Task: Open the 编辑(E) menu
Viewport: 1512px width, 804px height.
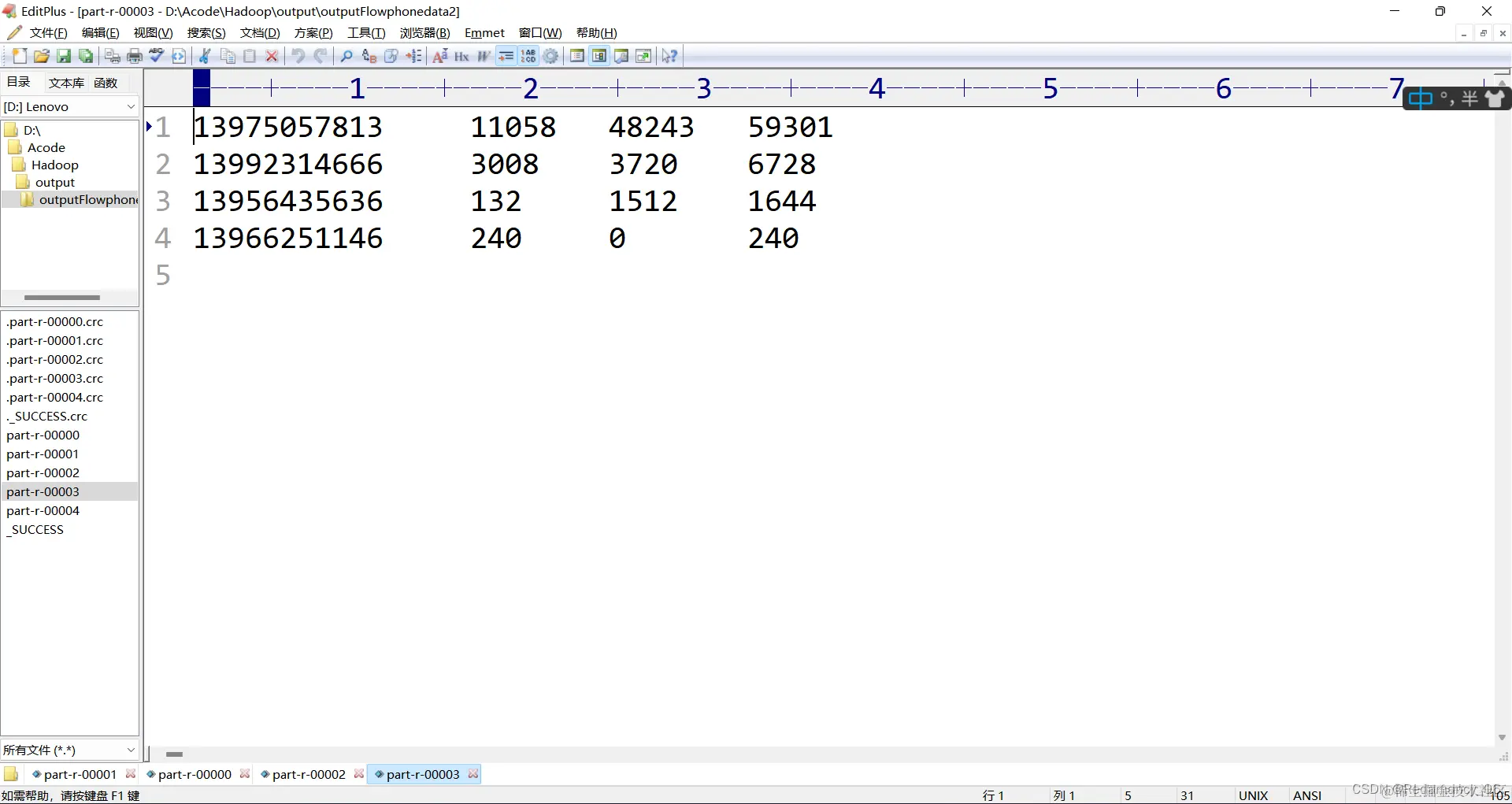Action: pos(101,32)
